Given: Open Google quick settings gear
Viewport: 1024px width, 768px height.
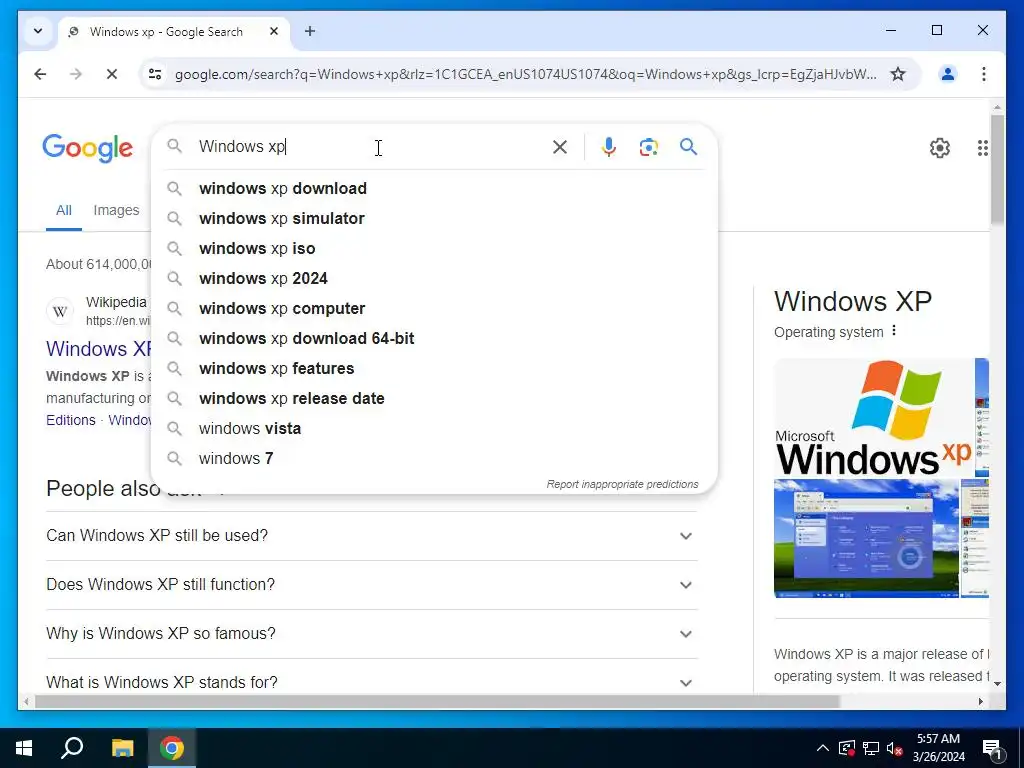Looking at the screenshot, I should pos(939,148).
